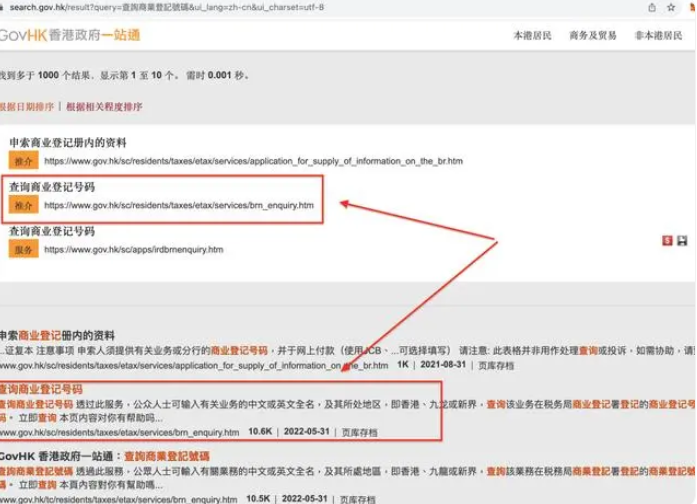Open 非本港居民 menu

click(658, 36)
